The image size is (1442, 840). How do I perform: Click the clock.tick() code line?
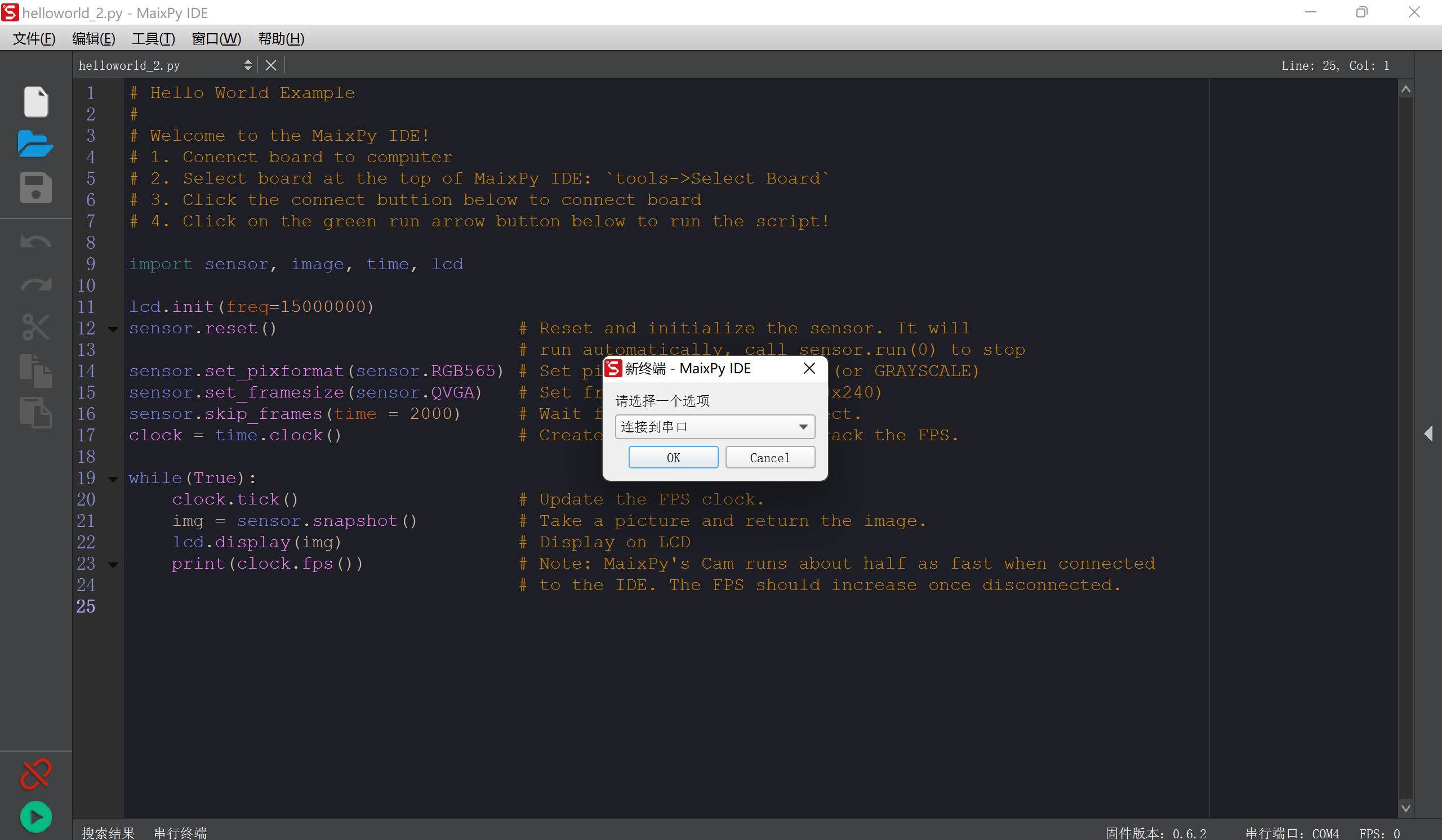(x=235, y=500)
